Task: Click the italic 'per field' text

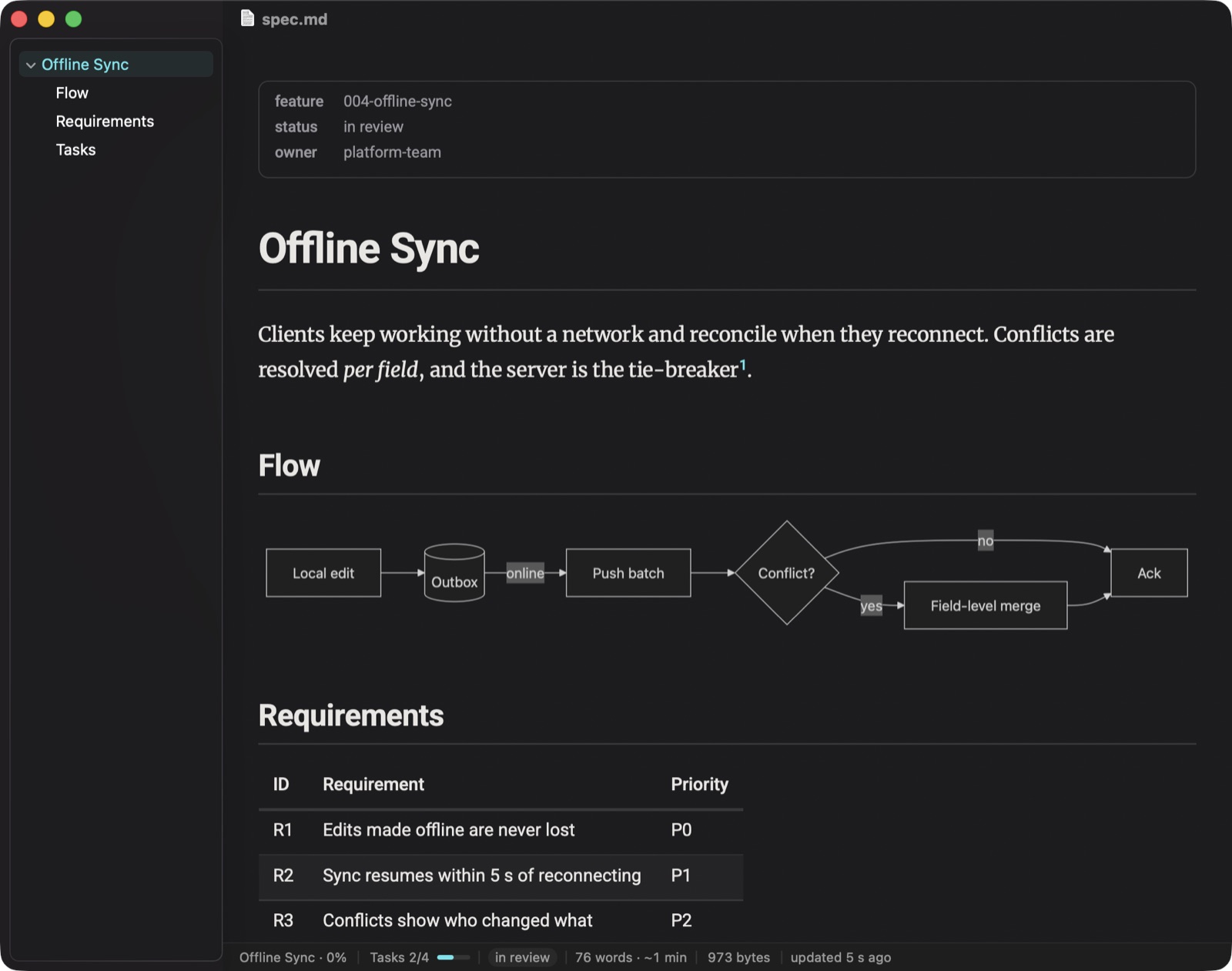Action: pos(380,370)
